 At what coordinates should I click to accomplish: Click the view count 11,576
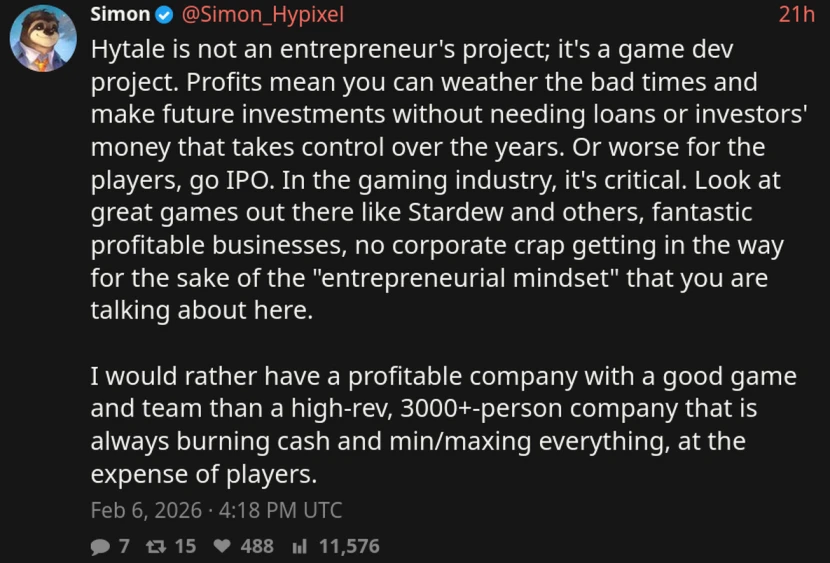pos(349,546)
